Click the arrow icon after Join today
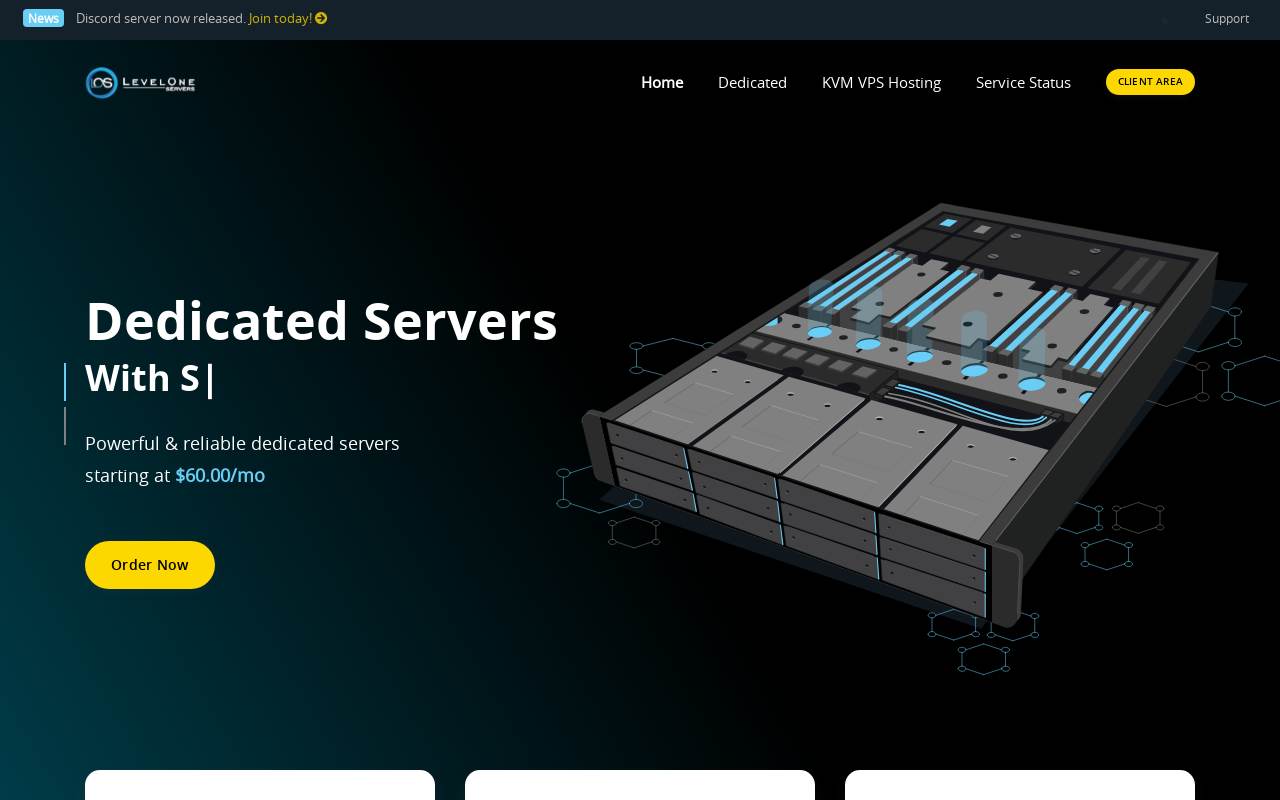Viewport: 1280px width, 800px height. click(x=321, y=18)
